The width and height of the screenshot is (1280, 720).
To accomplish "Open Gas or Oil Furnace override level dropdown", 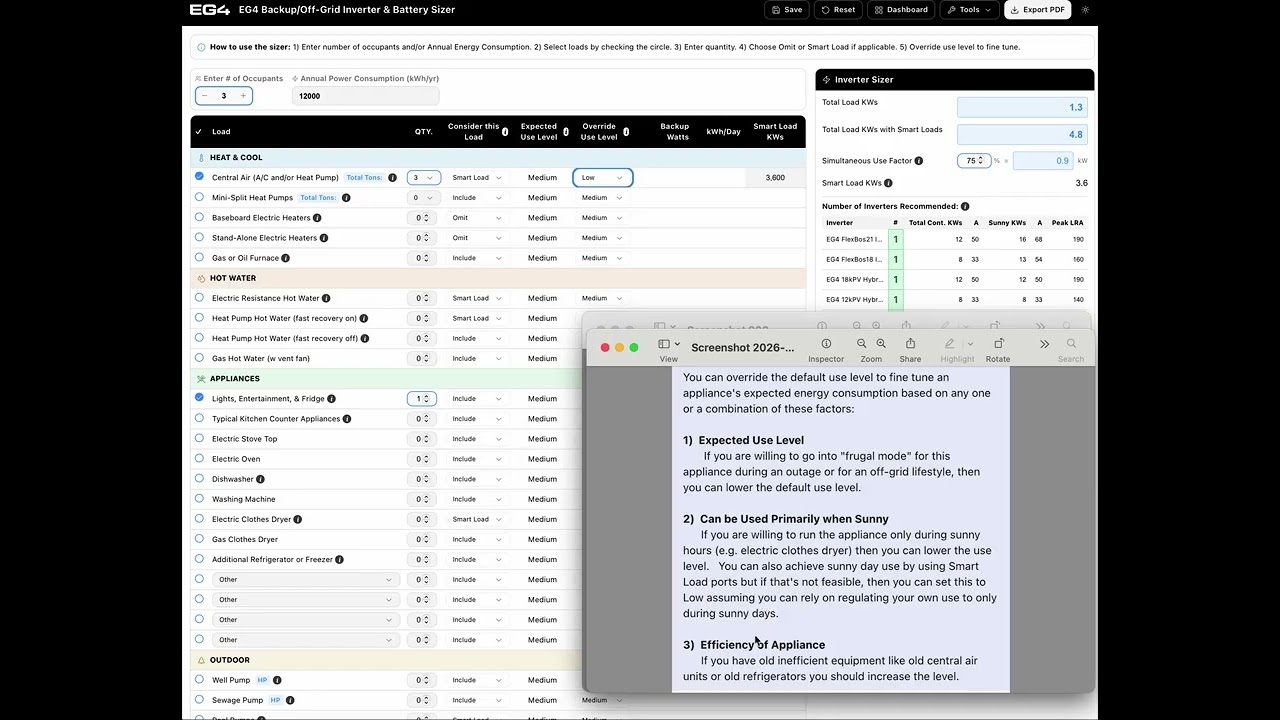I will 602,258.
